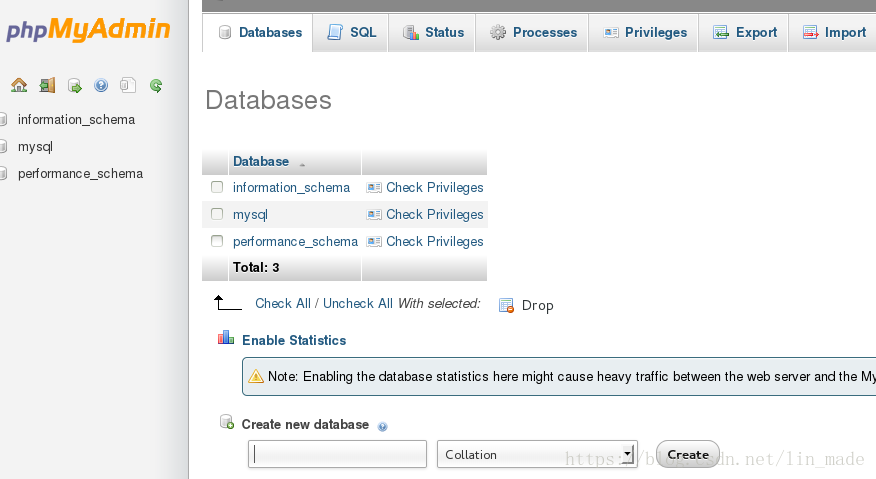
Task: Reload navigation frame green icon
Action: tap(156, 86)
